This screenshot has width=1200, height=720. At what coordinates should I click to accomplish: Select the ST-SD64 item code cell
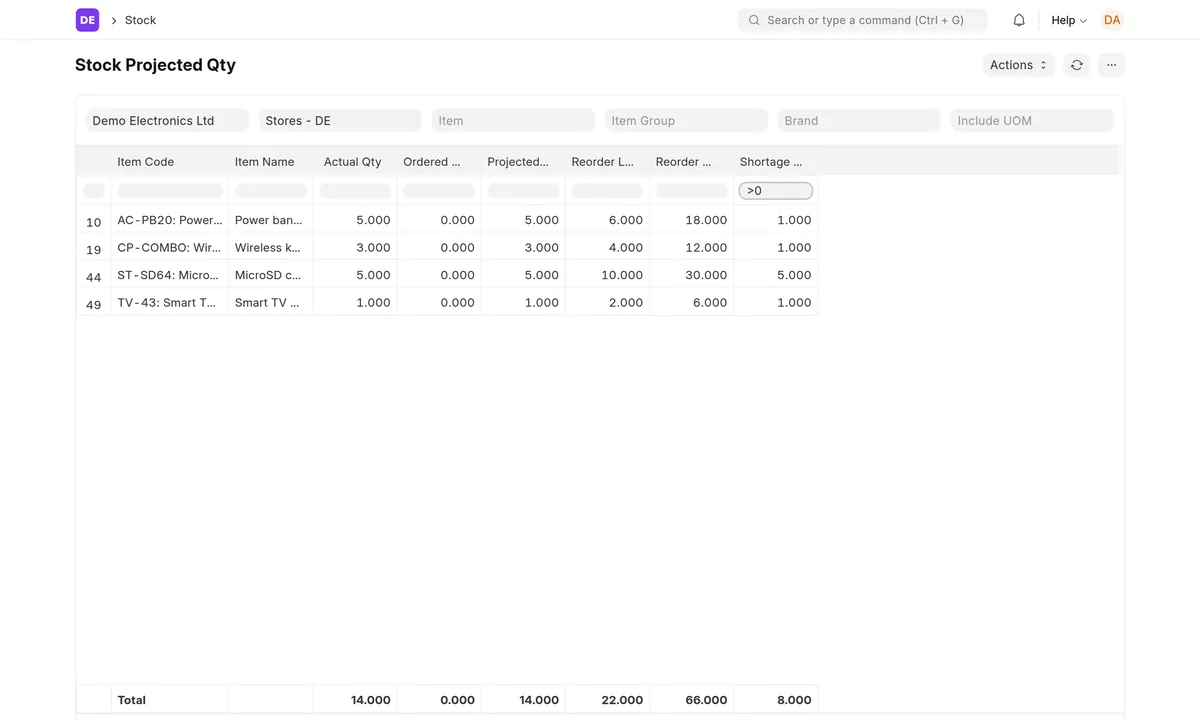pos(170,275)
